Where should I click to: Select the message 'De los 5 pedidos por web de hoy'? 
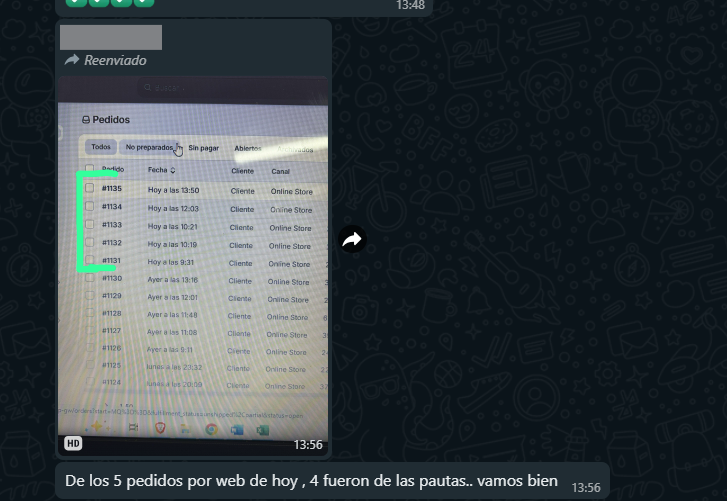coord(332,481)
